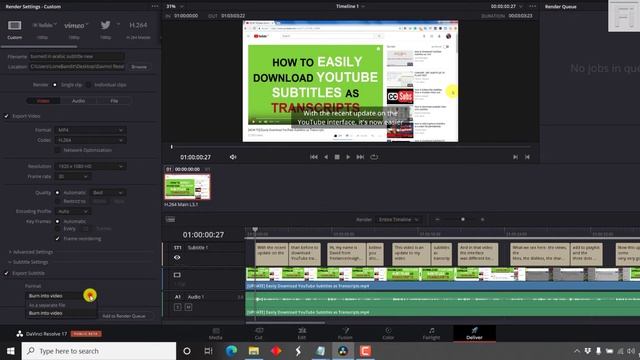
Task: Choose the Vimeo render preset
Action: (75, 25)
